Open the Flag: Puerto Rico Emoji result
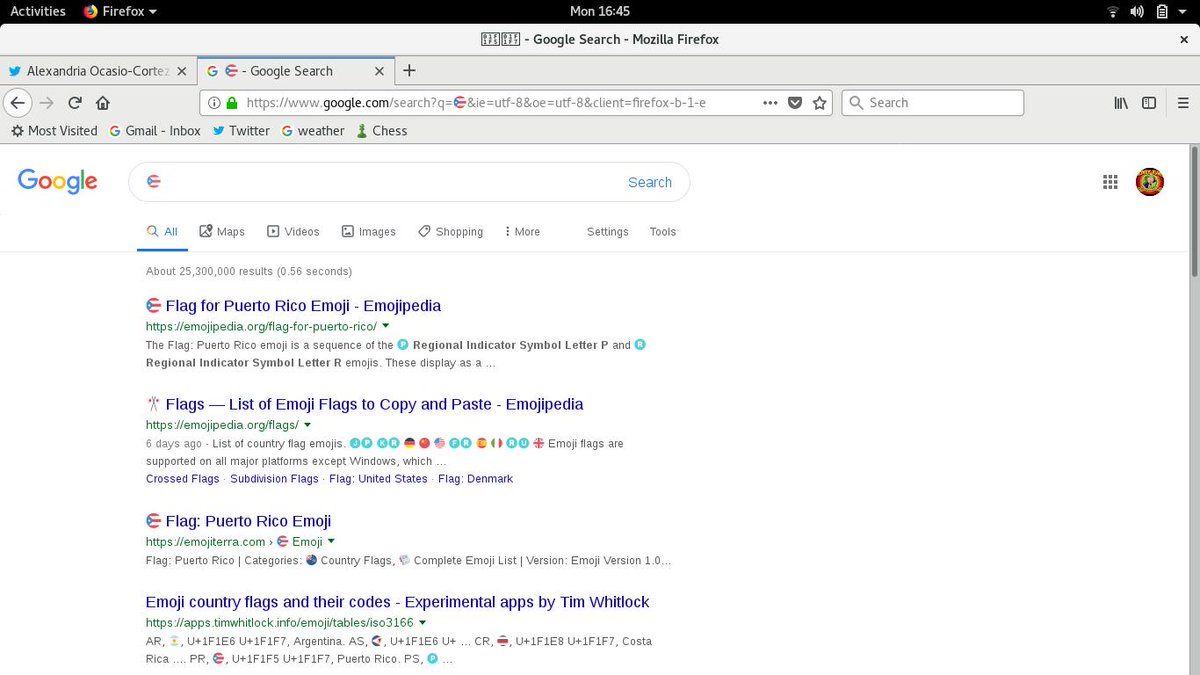1200x675 pixels. tap(238, 521)
